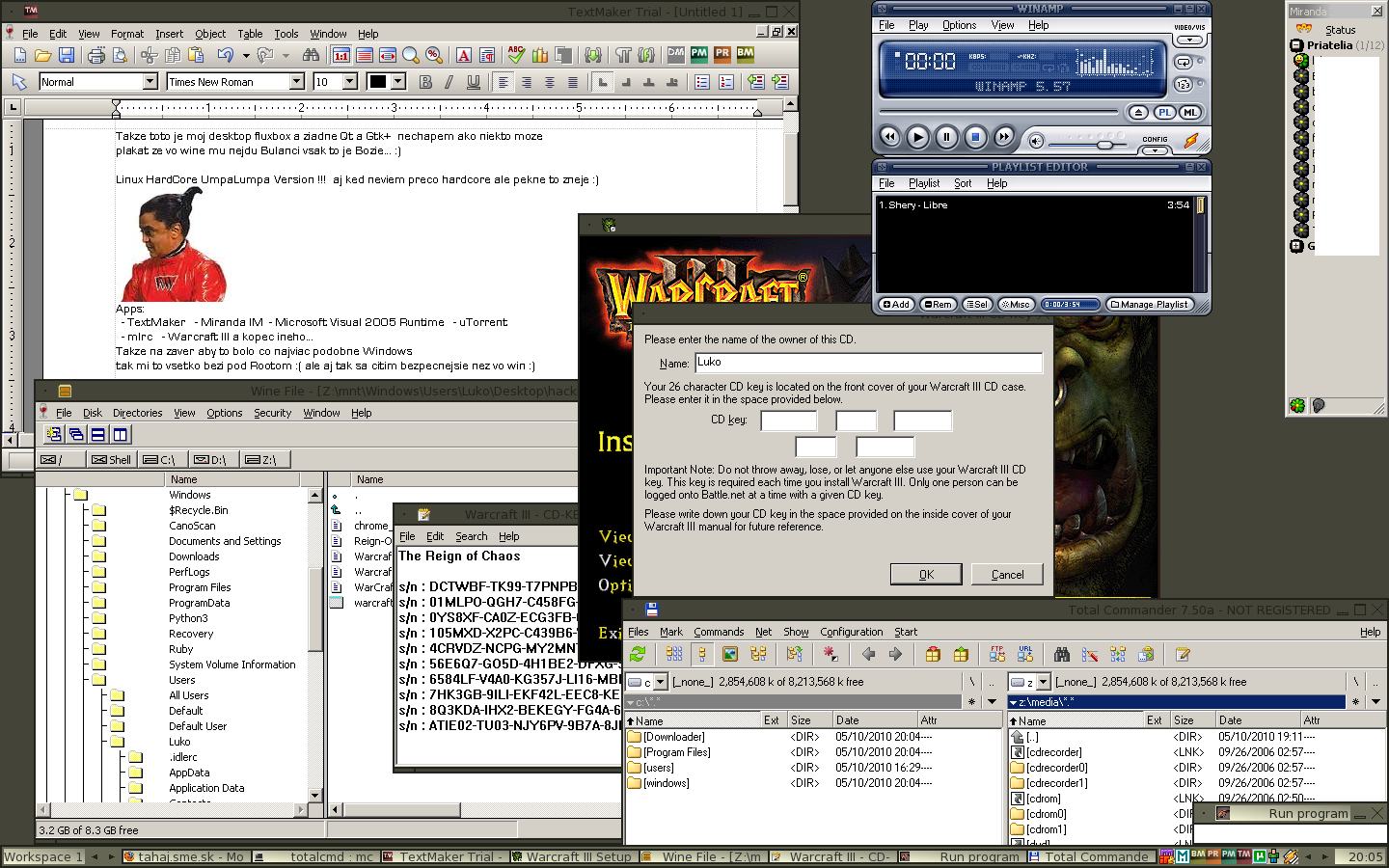1389x868 pixels.
Task: Open Sort menu in Playlist Editor
Action: pyautogui.click(x=963, y=183)
